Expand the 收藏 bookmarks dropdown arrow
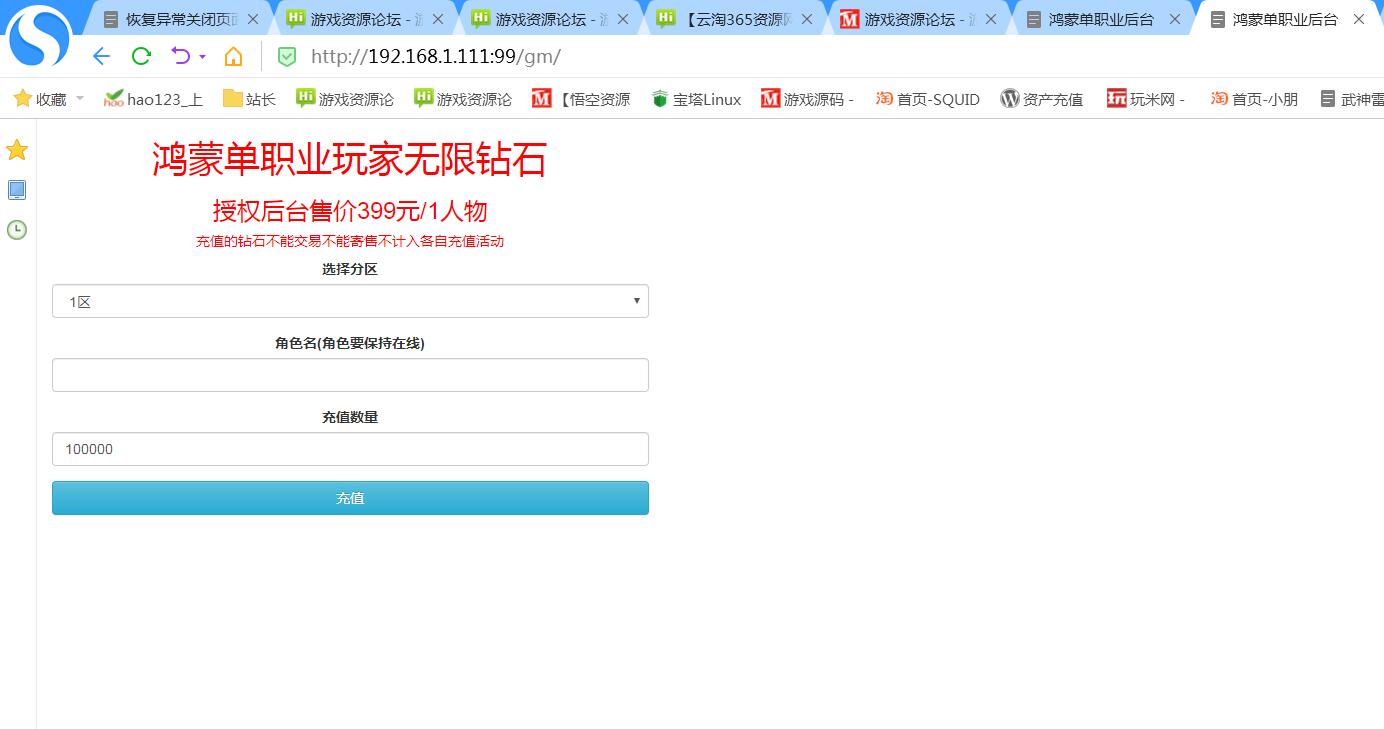This screenshot has height=729, width=1384. coord(80,98)
